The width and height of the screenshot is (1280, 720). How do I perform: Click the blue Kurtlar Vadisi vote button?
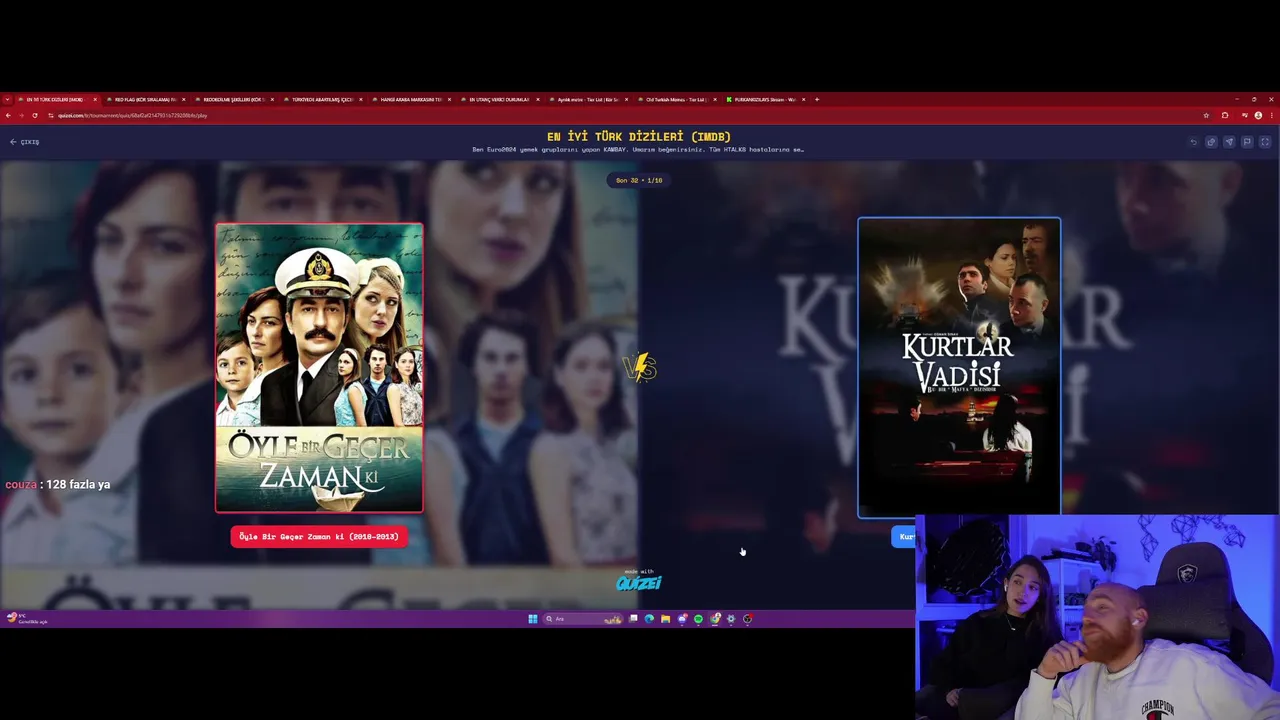coord(904,537)
